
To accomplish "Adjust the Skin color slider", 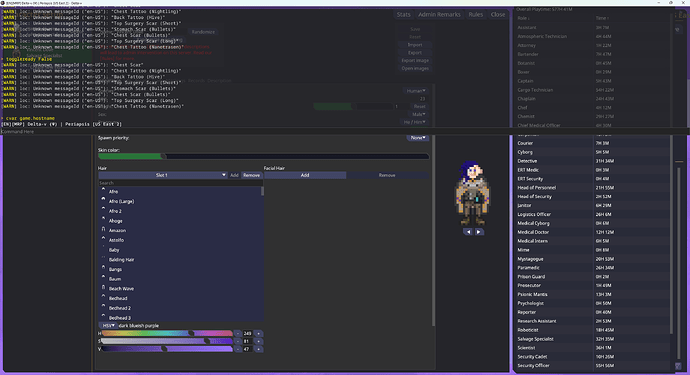I will pyautogui.click(x=263, y=156).
